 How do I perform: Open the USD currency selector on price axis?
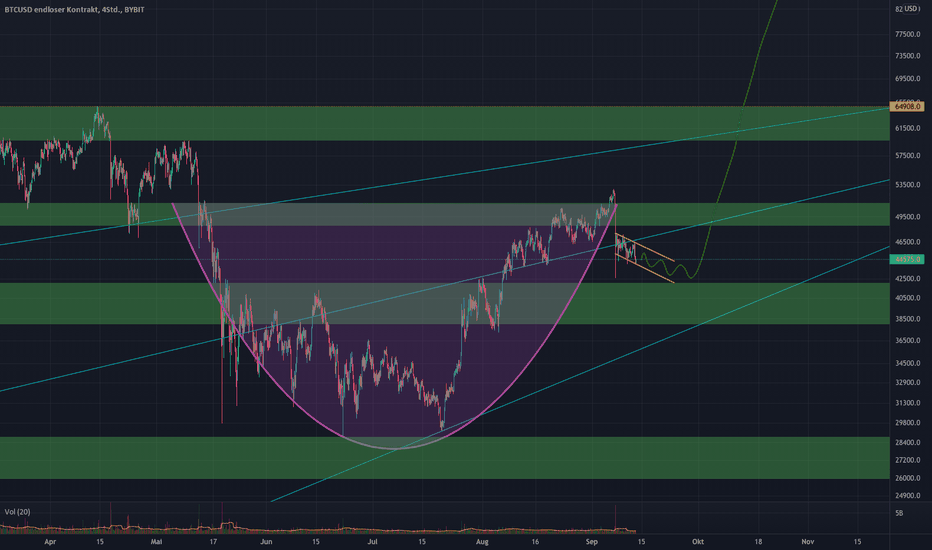pos(911,9)
